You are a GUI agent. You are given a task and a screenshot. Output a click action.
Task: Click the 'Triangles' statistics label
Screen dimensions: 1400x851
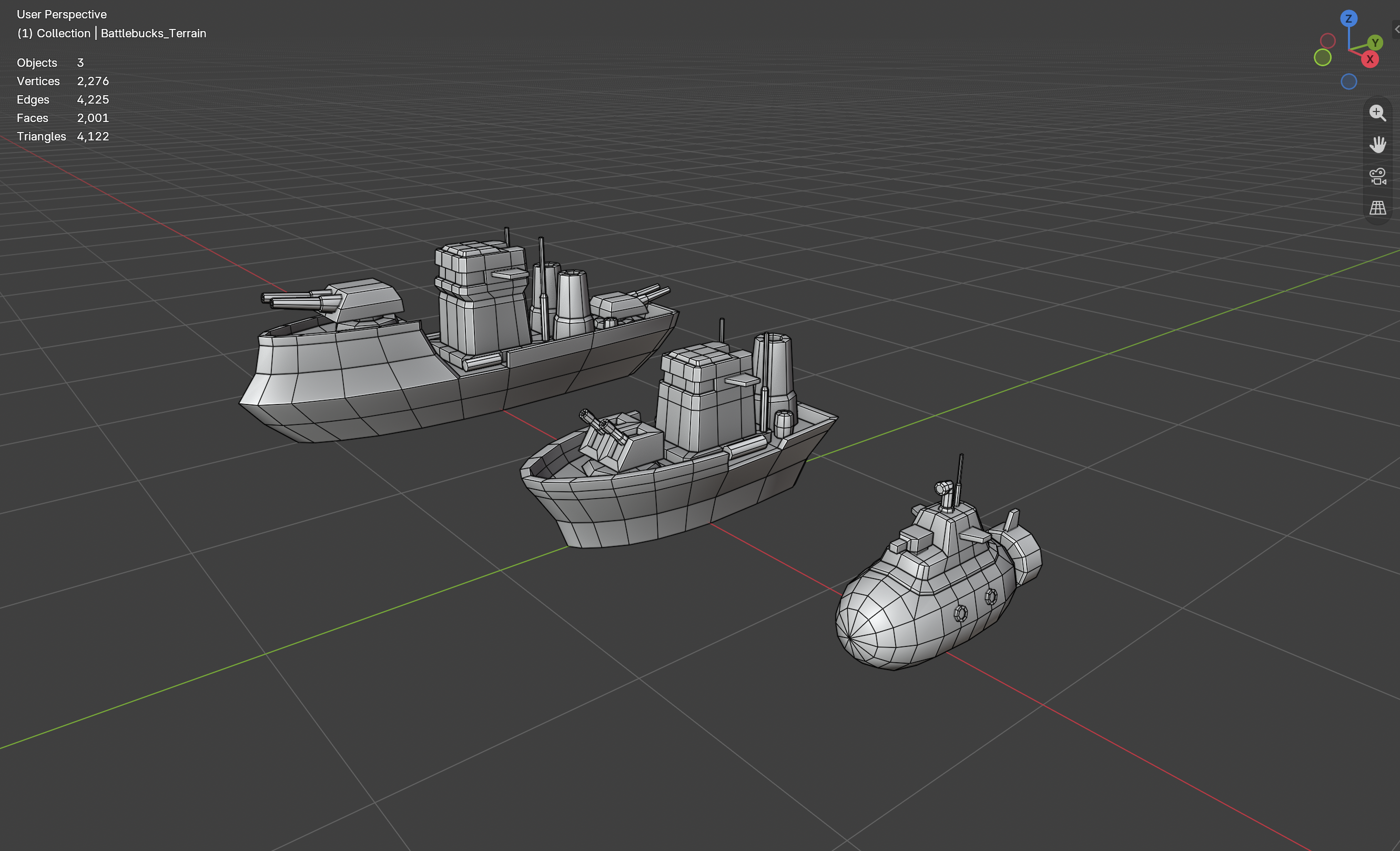coord(42,136)
